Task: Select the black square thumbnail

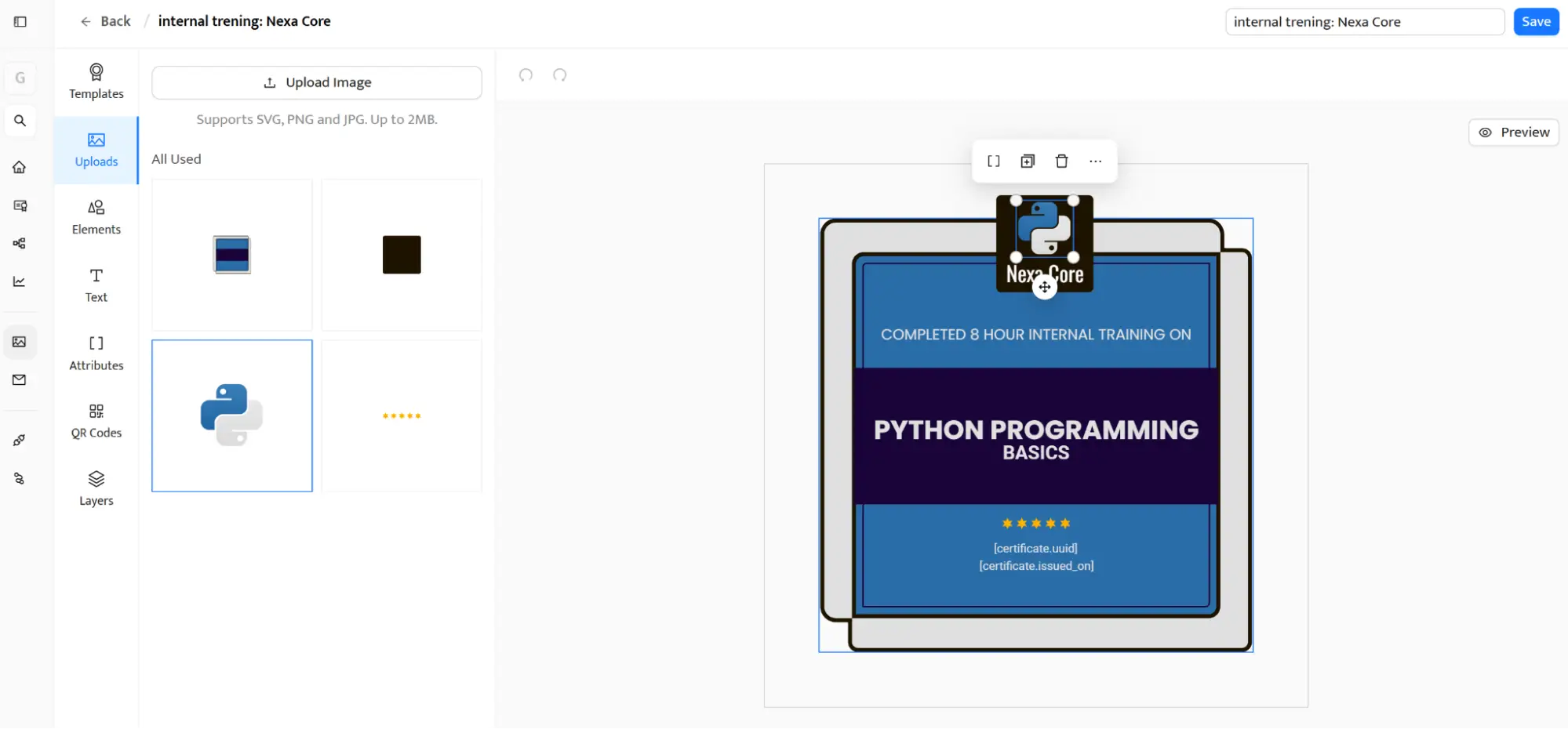Action: pyautogui.click(x=402, y=255)
